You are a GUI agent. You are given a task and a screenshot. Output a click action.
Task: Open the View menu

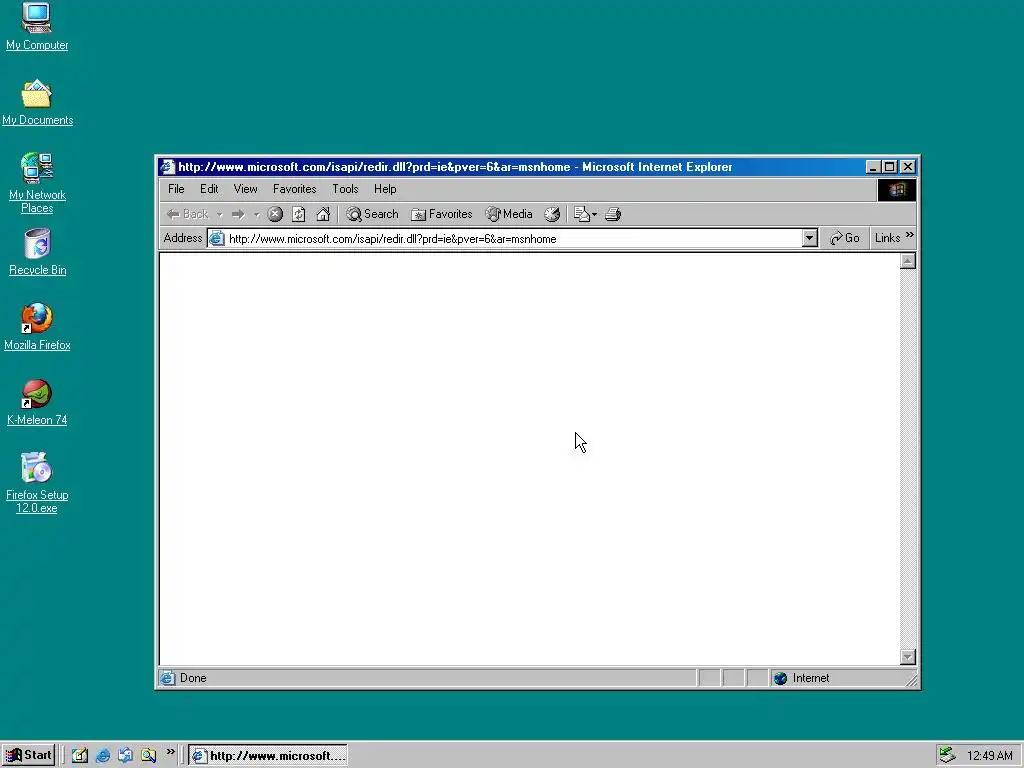pyautogui.click(x=246, y=189)
